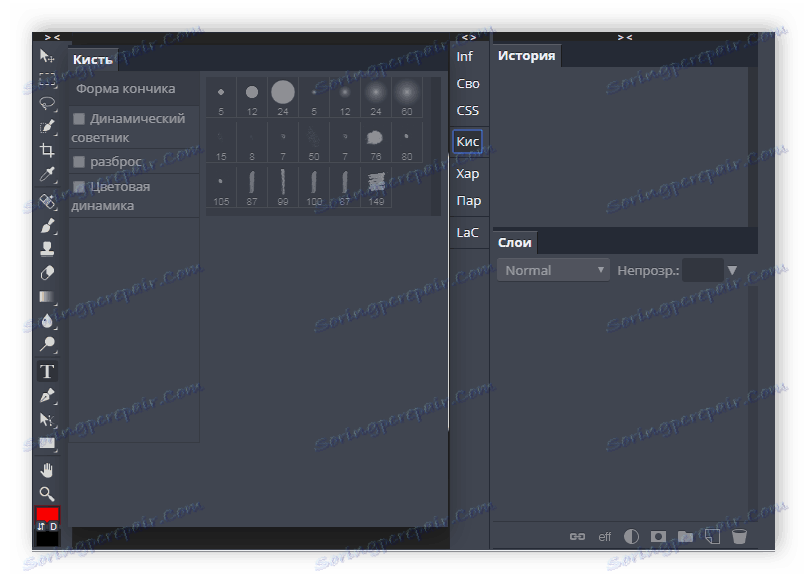This screenshot has height=584, width=807.
Task: Select the Eyedropper tool
Action: [47, 174]
